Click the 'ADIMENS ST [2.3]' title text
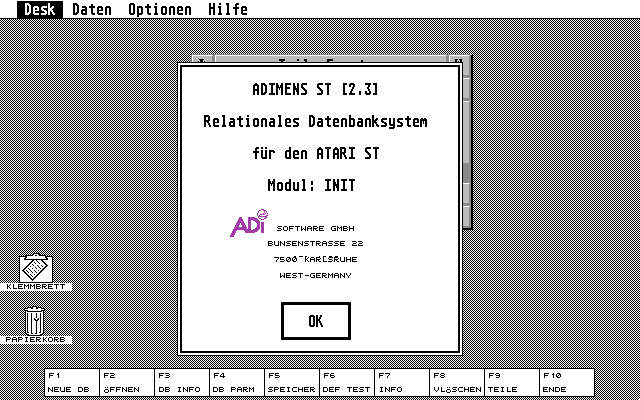The image size is (640, 400). 315,89
